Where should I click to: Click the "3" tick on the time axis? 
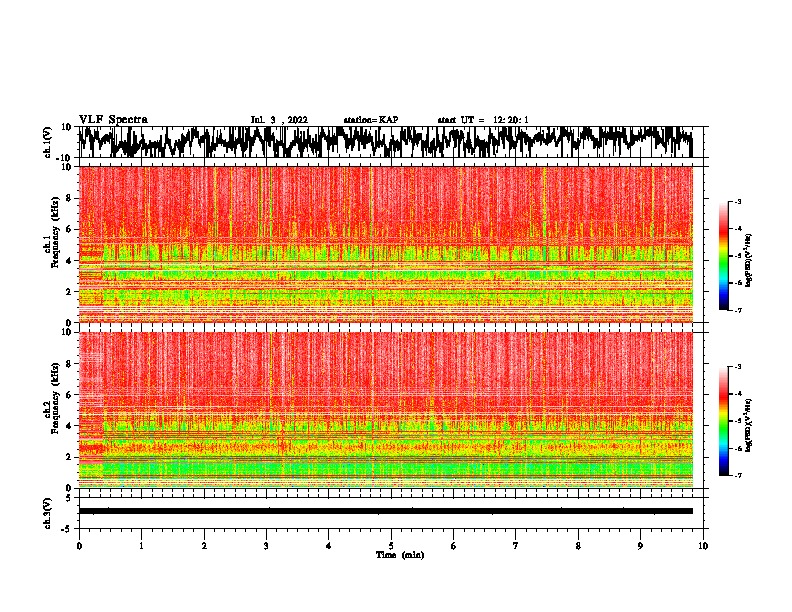coord(266,546)
